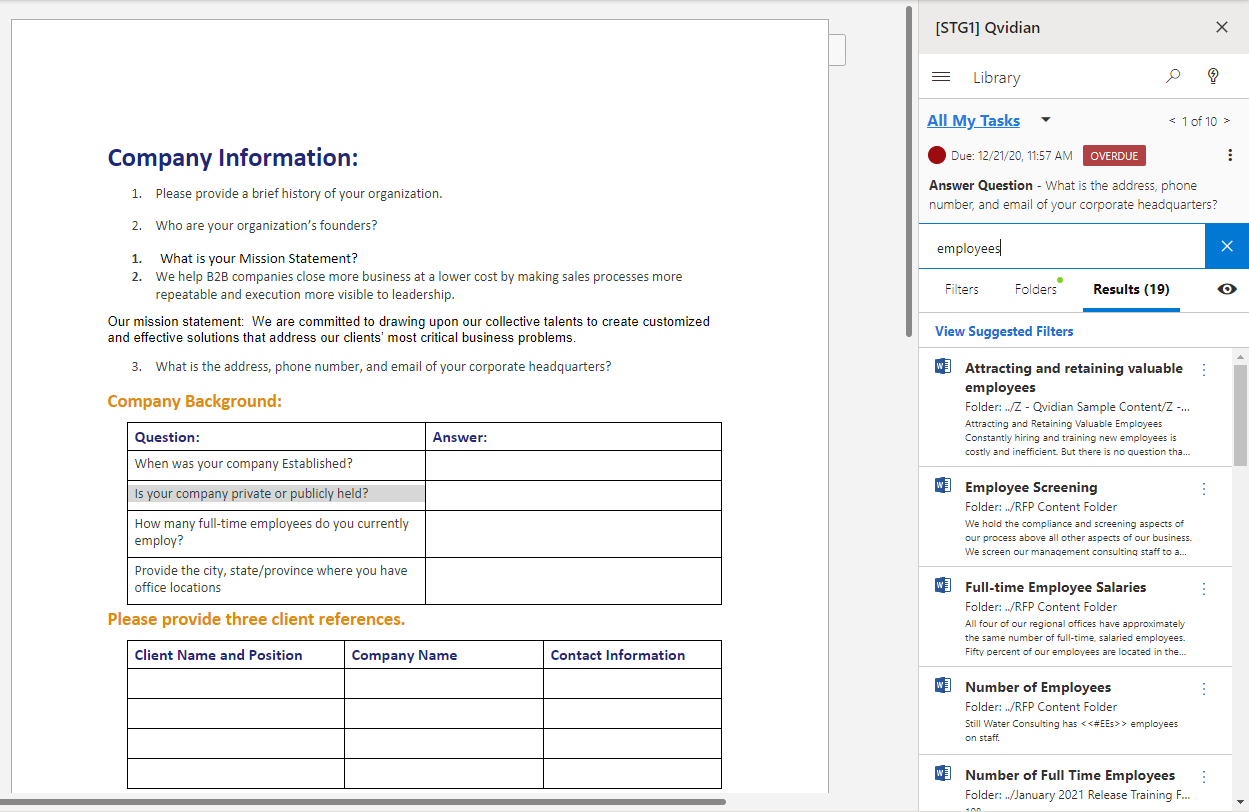
Task: Click 'When was your company Established?' cell
Action: pos(276,465)
